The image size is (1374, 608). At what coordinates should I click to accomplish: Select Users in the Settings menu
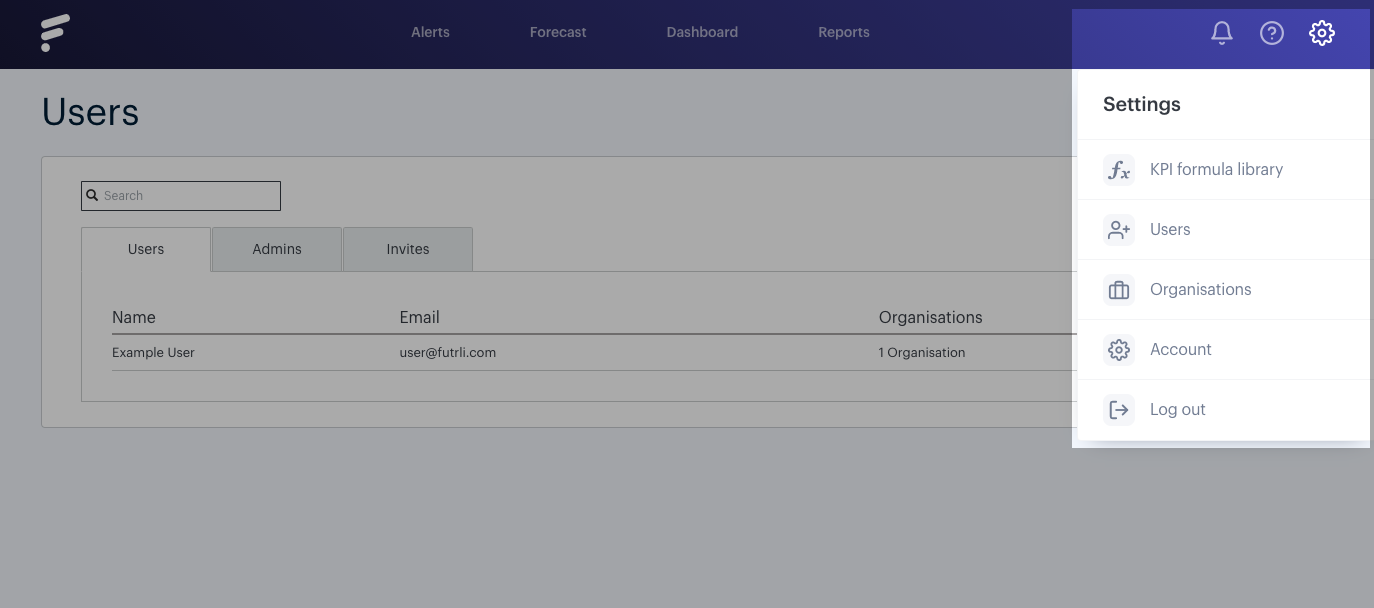(x=1223, y=230)
